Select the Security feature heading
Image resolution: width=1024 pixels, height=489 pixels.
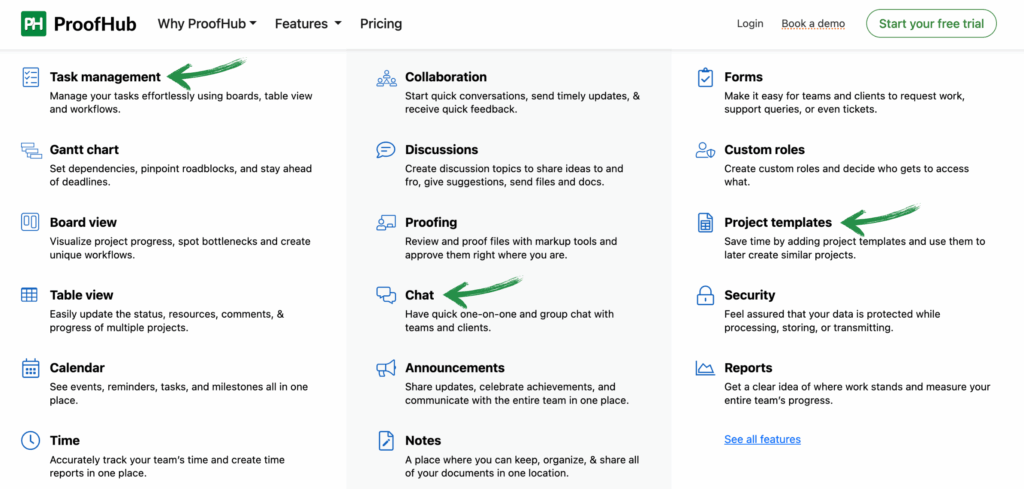click(x=750, y=295)
